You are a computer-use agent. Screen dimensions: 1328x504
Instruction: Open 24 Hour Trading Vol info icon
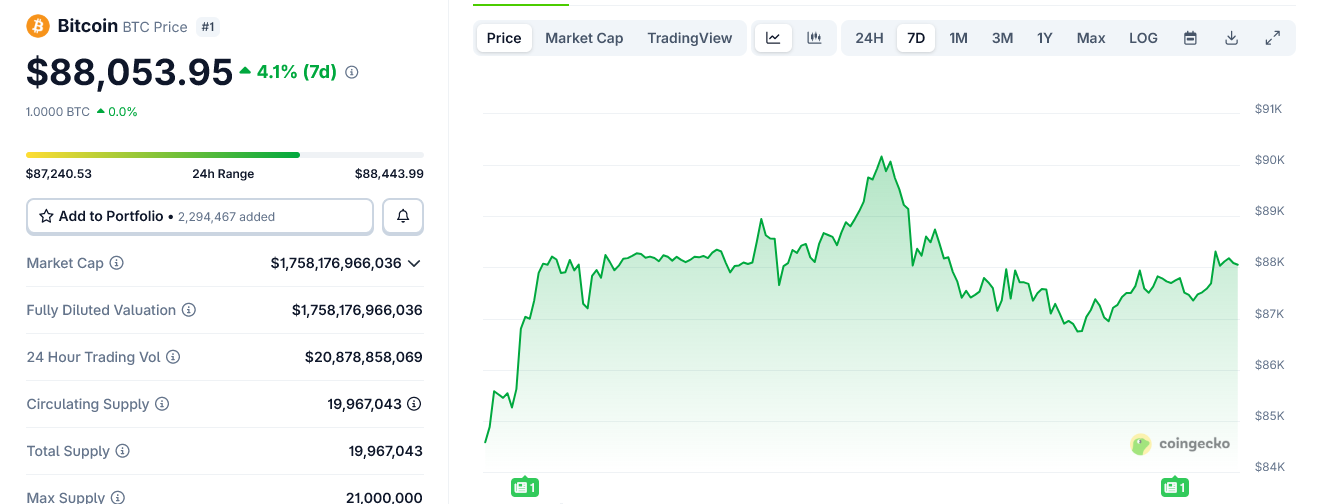coord(173,357)
